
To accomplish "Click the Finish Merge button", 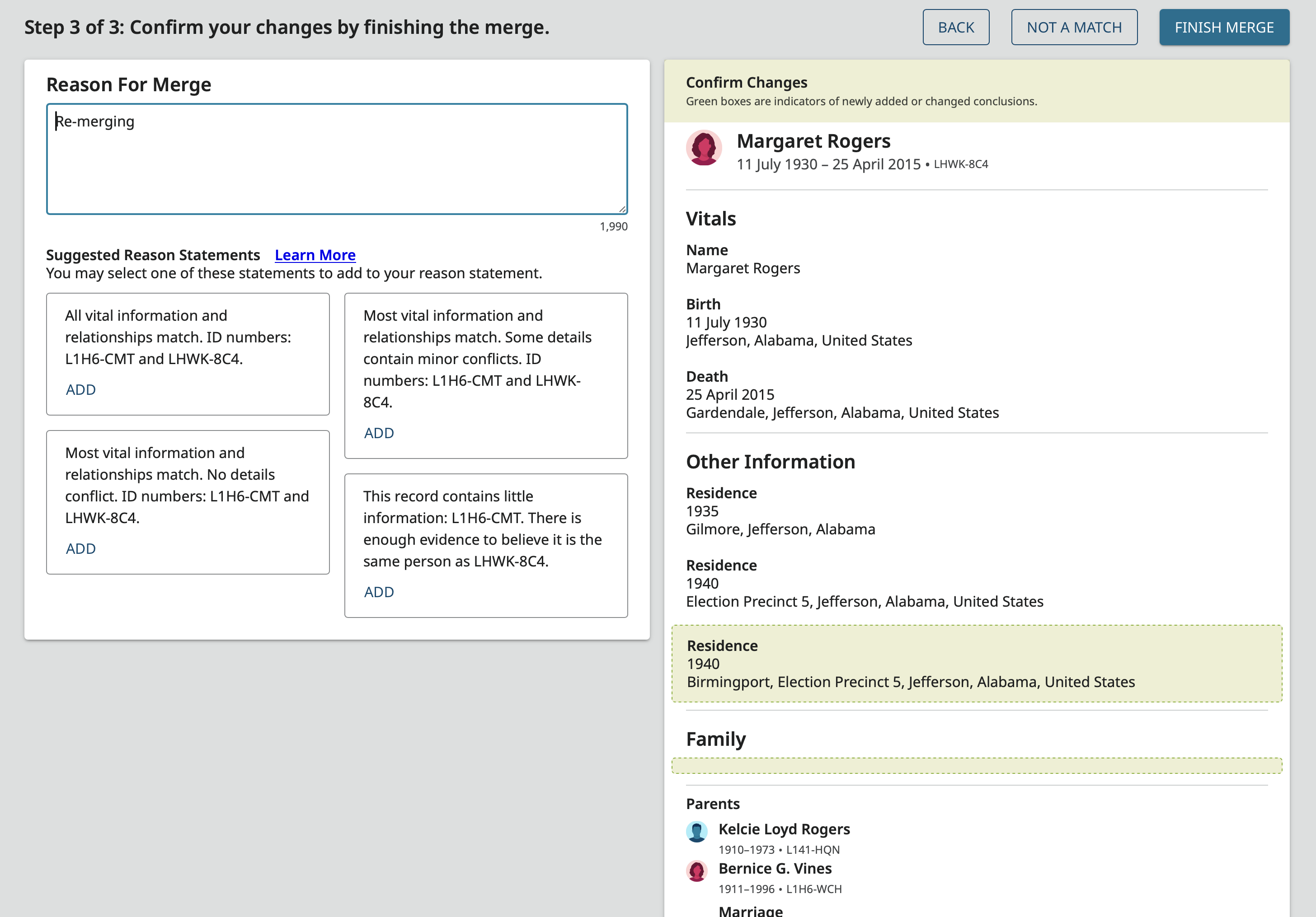I will point(1224,28).
